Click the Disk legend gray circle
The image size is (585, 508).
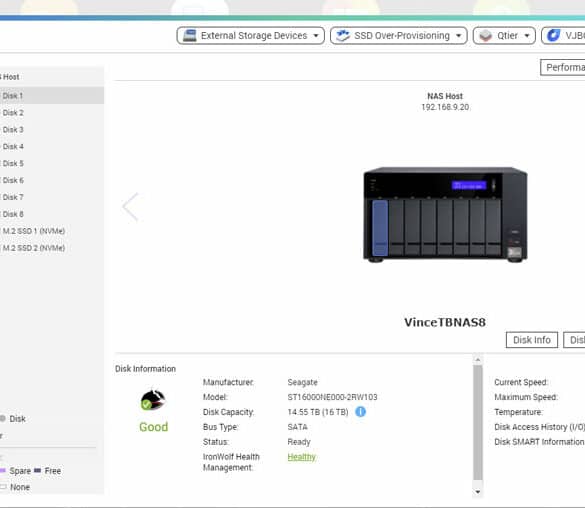coord(3,418)
